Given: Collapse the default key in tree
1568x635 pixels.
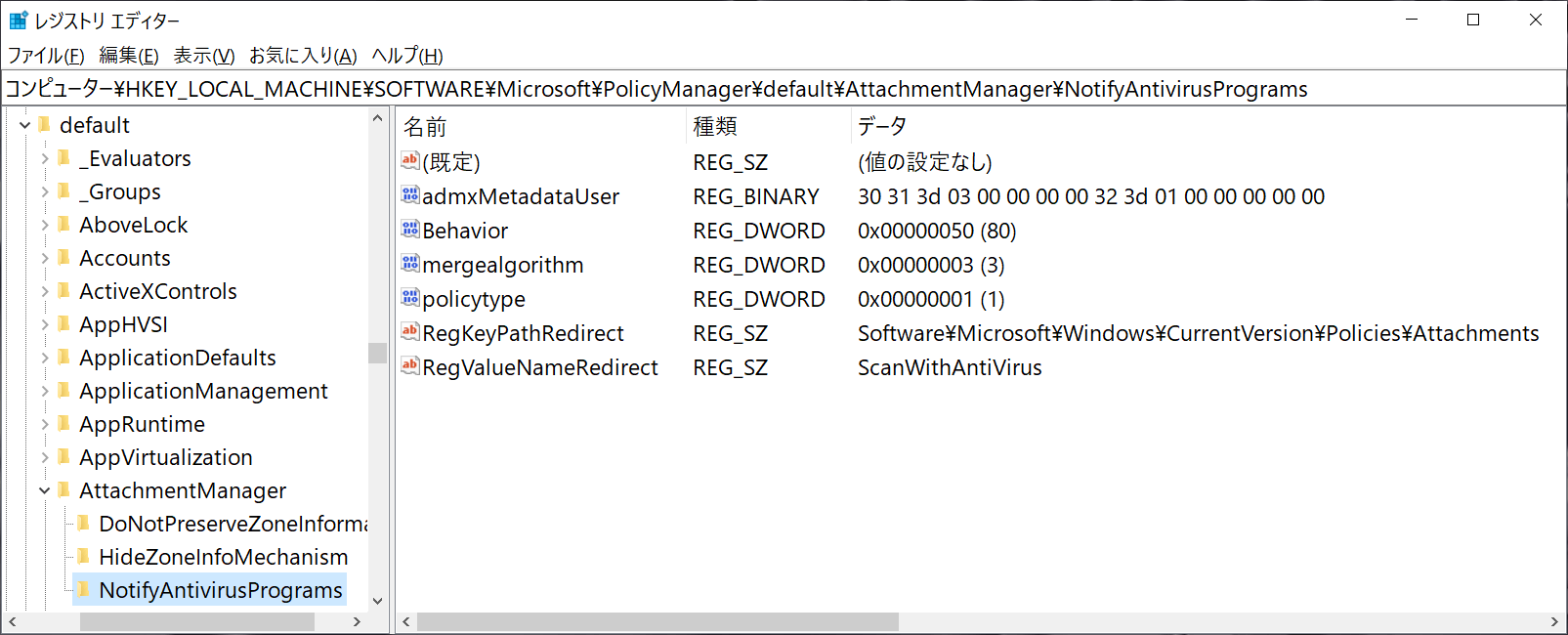Looking at the screenshot, I should click(x=25, y=125).
